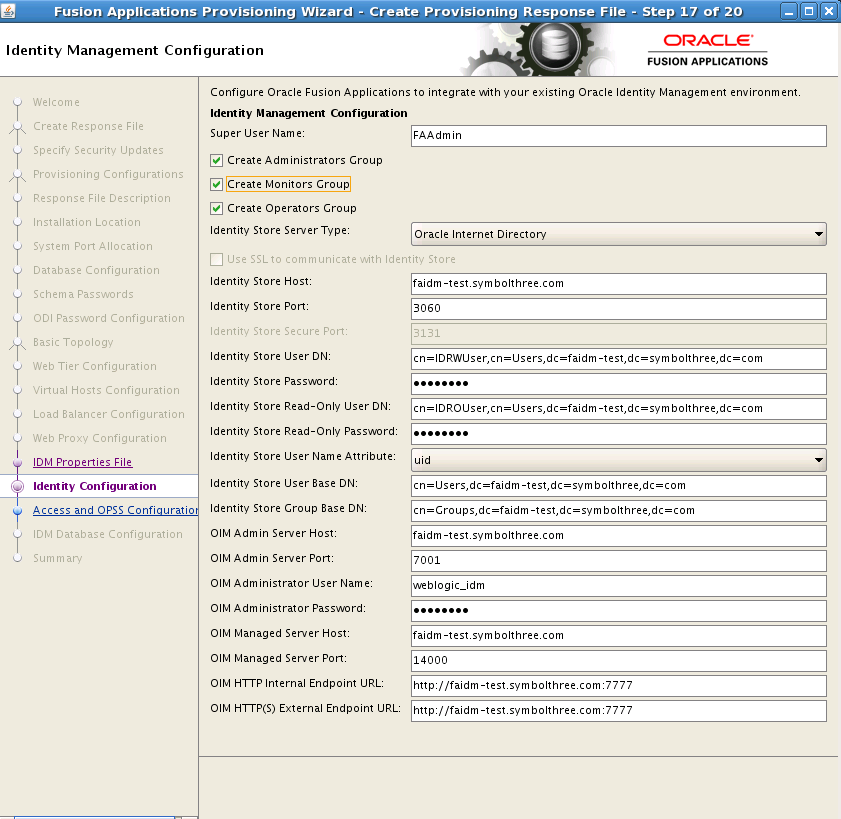Click the Identity Store Host field
Screen dimensions: 841x819
click(618, 283)
